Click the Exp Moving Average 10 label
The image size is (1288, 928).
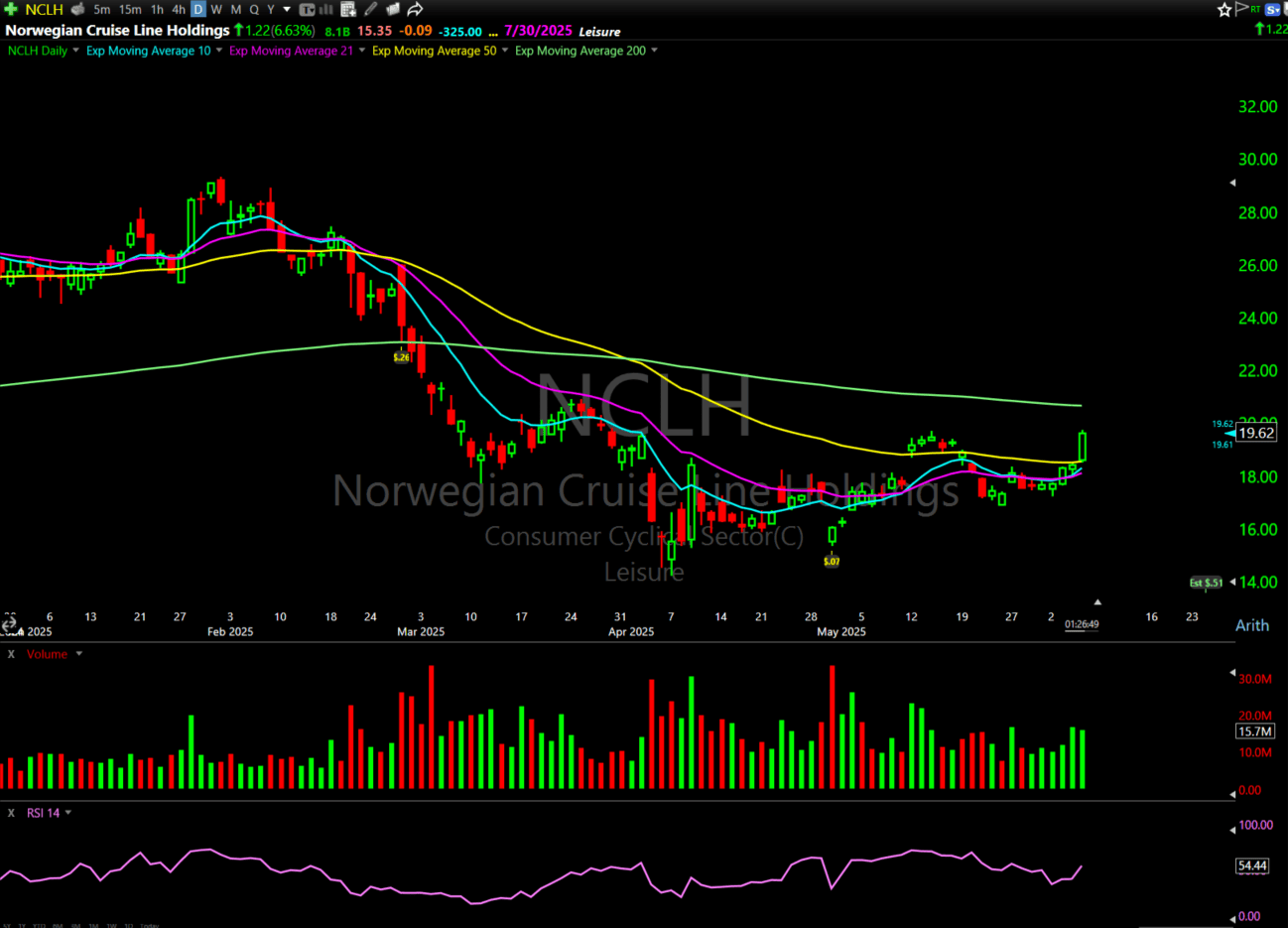[148, 51]
